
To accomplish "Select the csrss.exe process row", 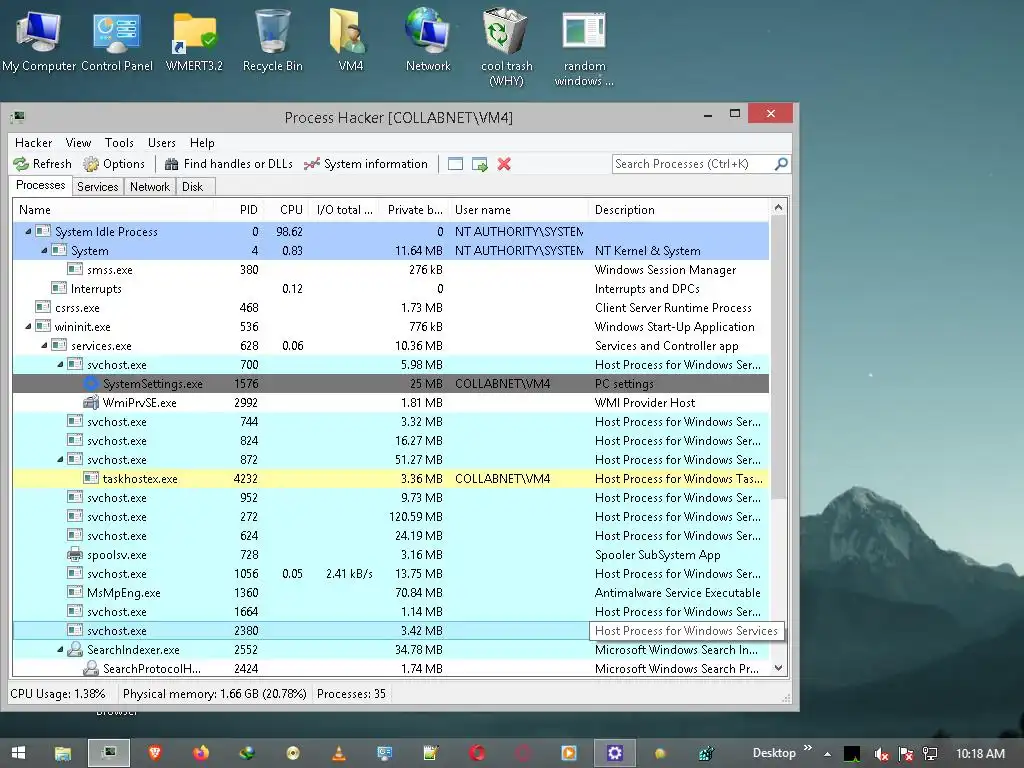I will [391, 308].
